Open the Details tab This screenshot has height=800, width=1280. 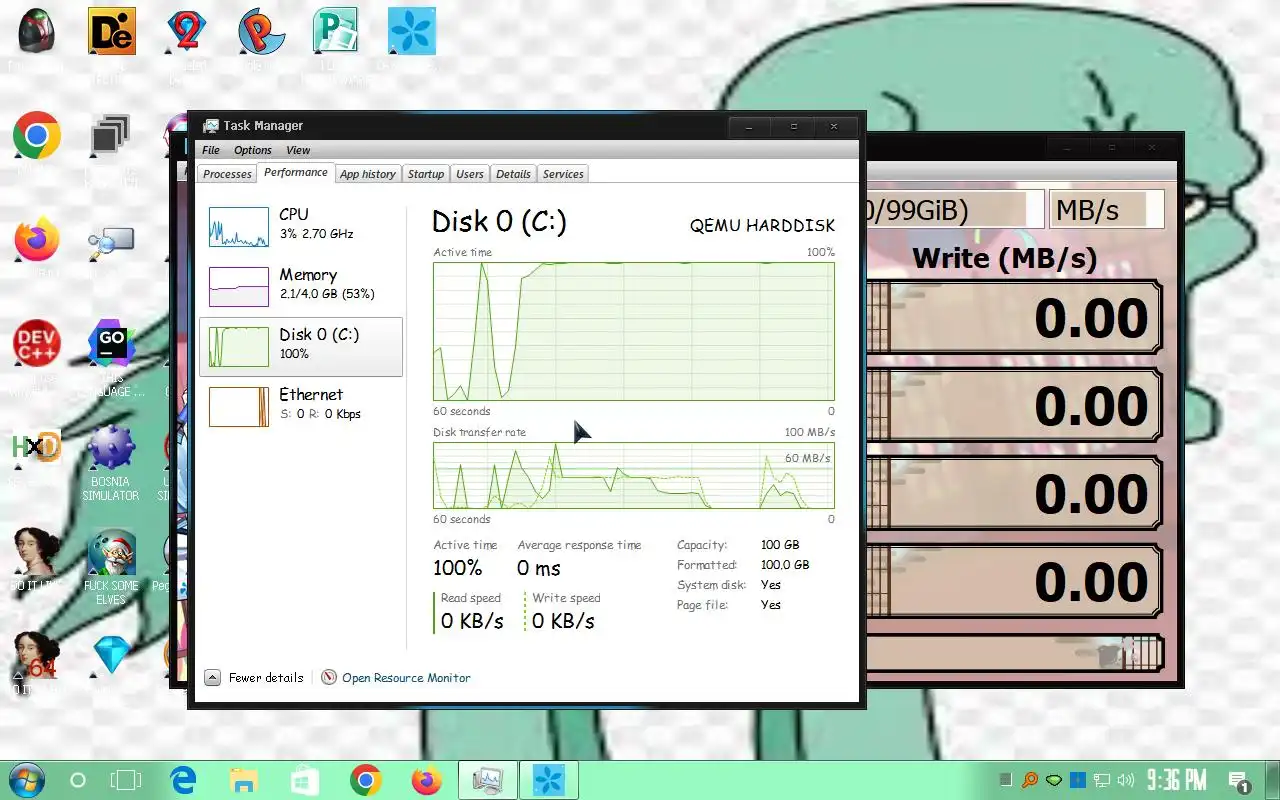513,174
